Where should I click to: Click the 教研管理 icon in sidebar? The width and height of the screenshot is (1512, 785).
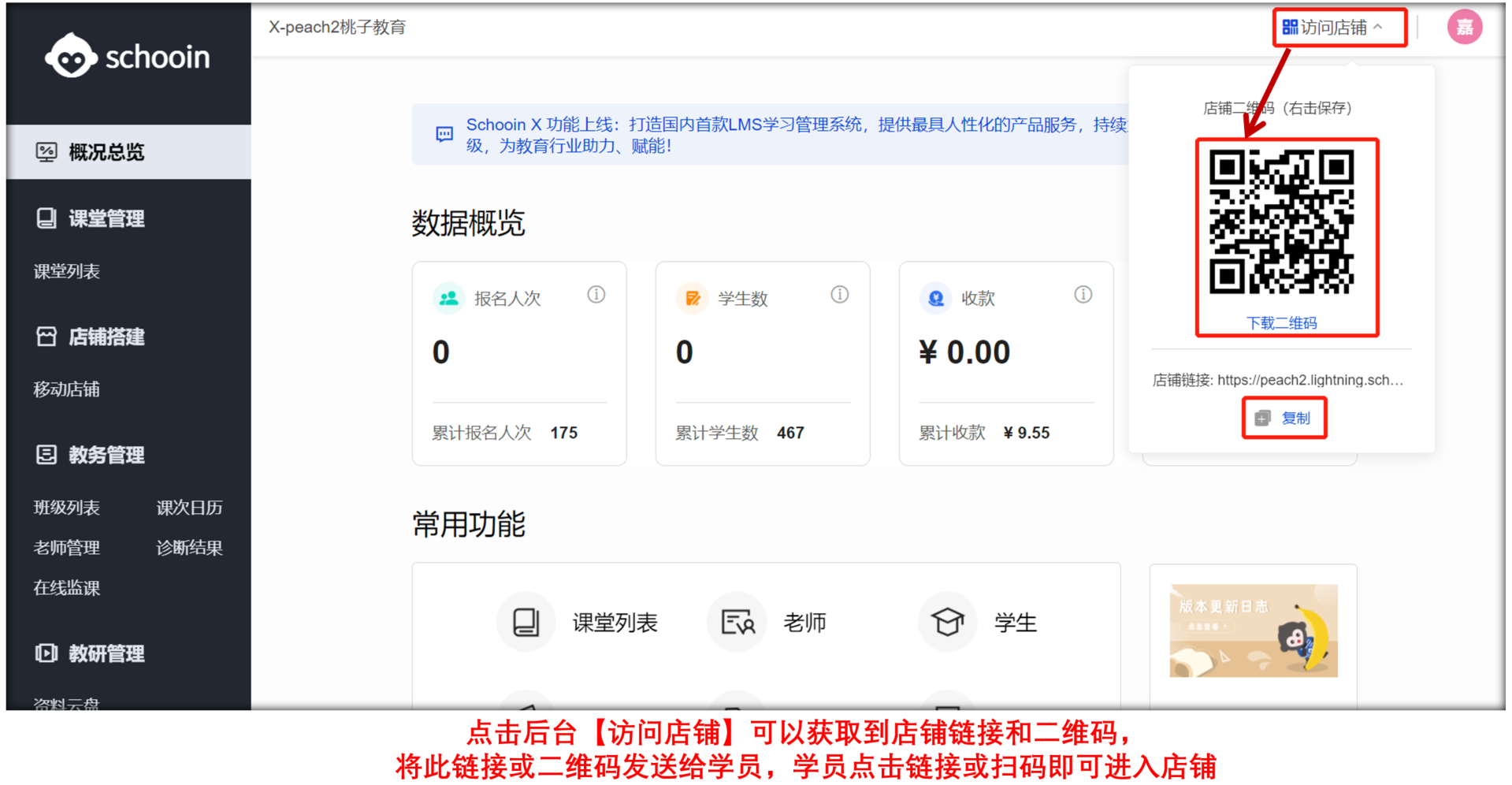(46, 653)
